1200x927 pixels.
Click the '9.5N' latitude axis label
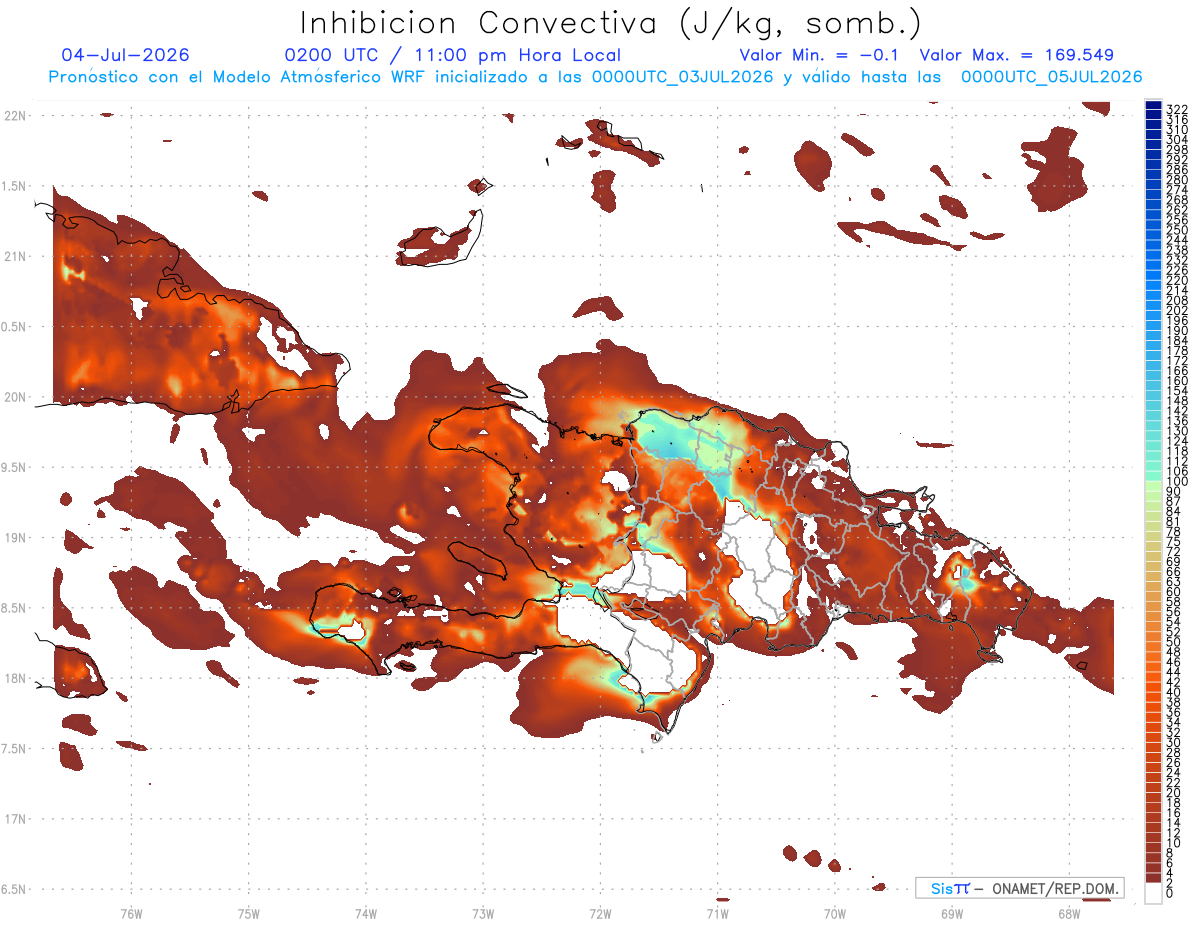(15, 468)
